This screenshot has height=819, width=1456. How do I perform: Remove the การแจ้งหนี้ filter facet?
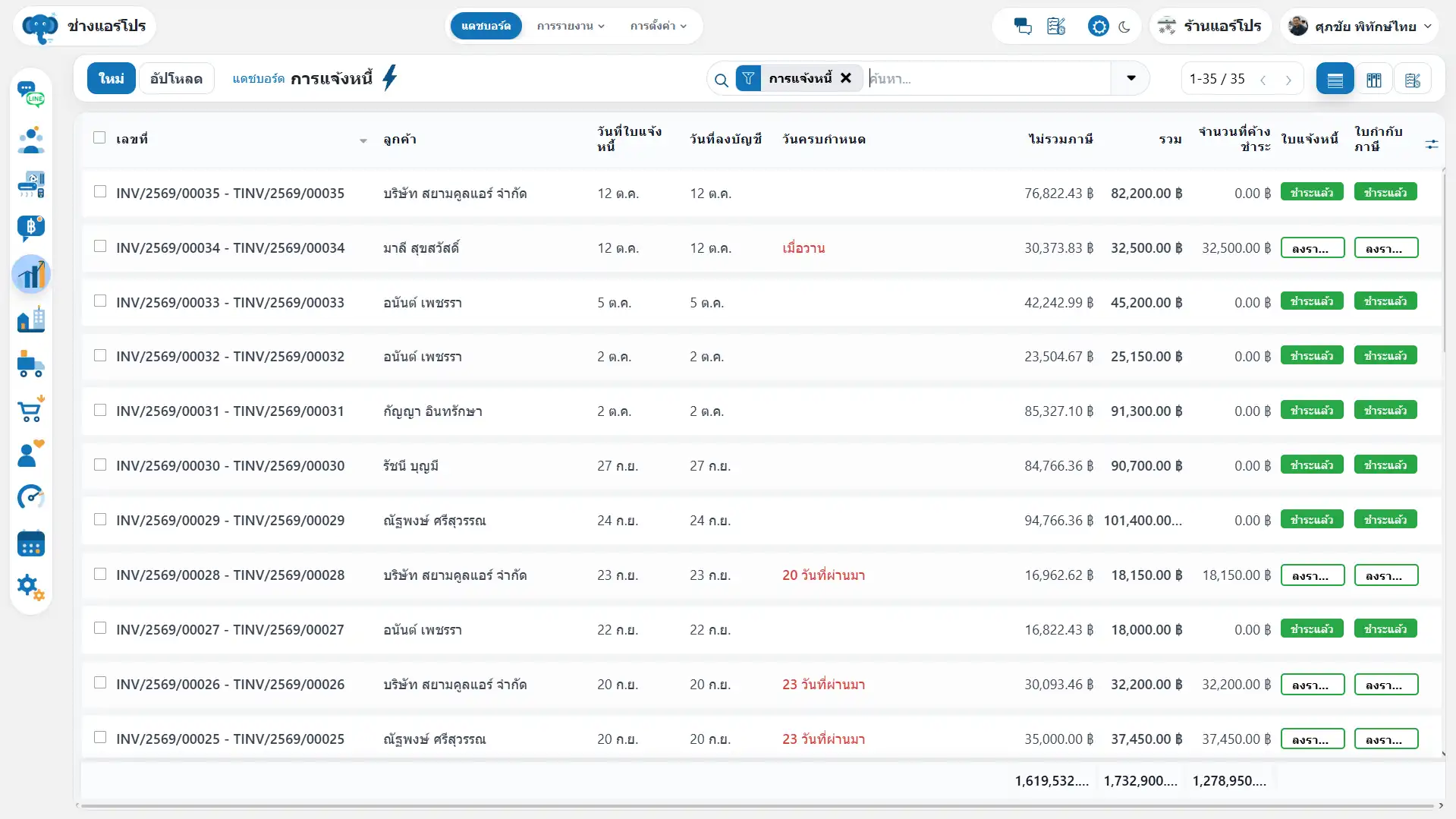tap(846, 78)
